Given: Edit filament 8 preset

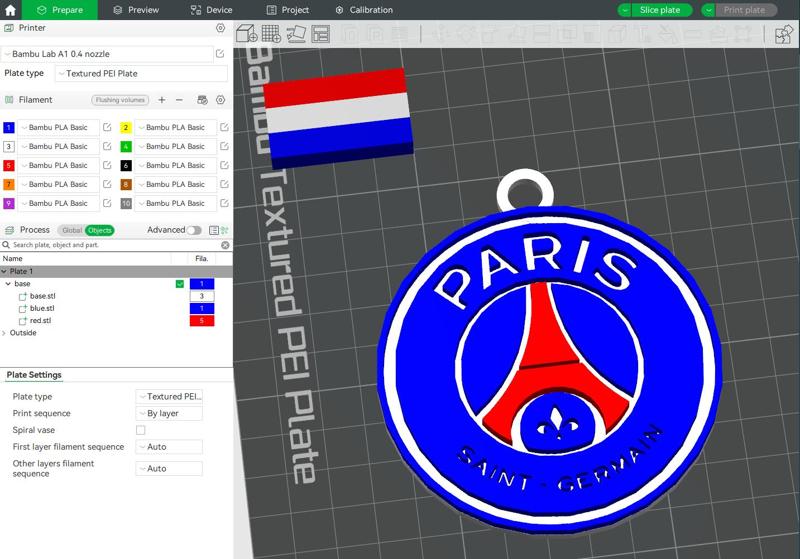Looking at the screenshot, I should coord(224,184).
